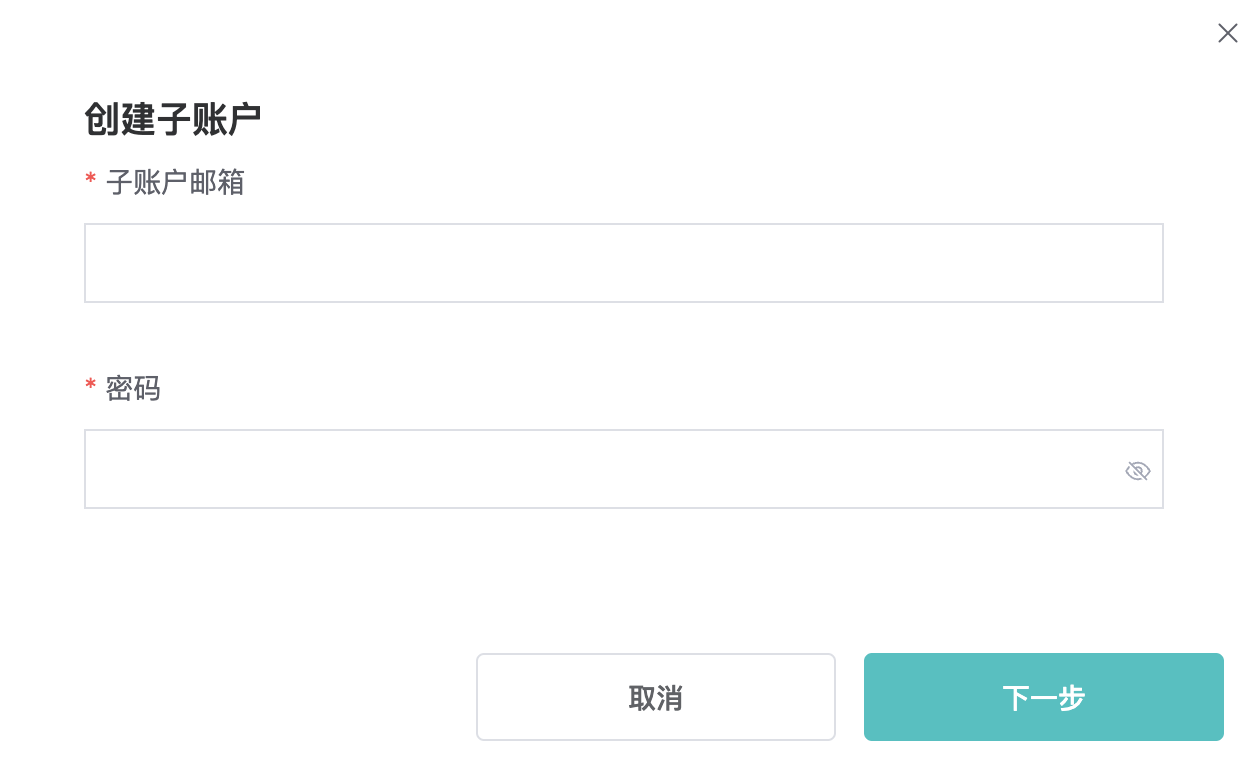This screenshot has height=768, width=1260.
Task: Close the 创建子账户 dialog with the X icon
Action: [1227, 33]
